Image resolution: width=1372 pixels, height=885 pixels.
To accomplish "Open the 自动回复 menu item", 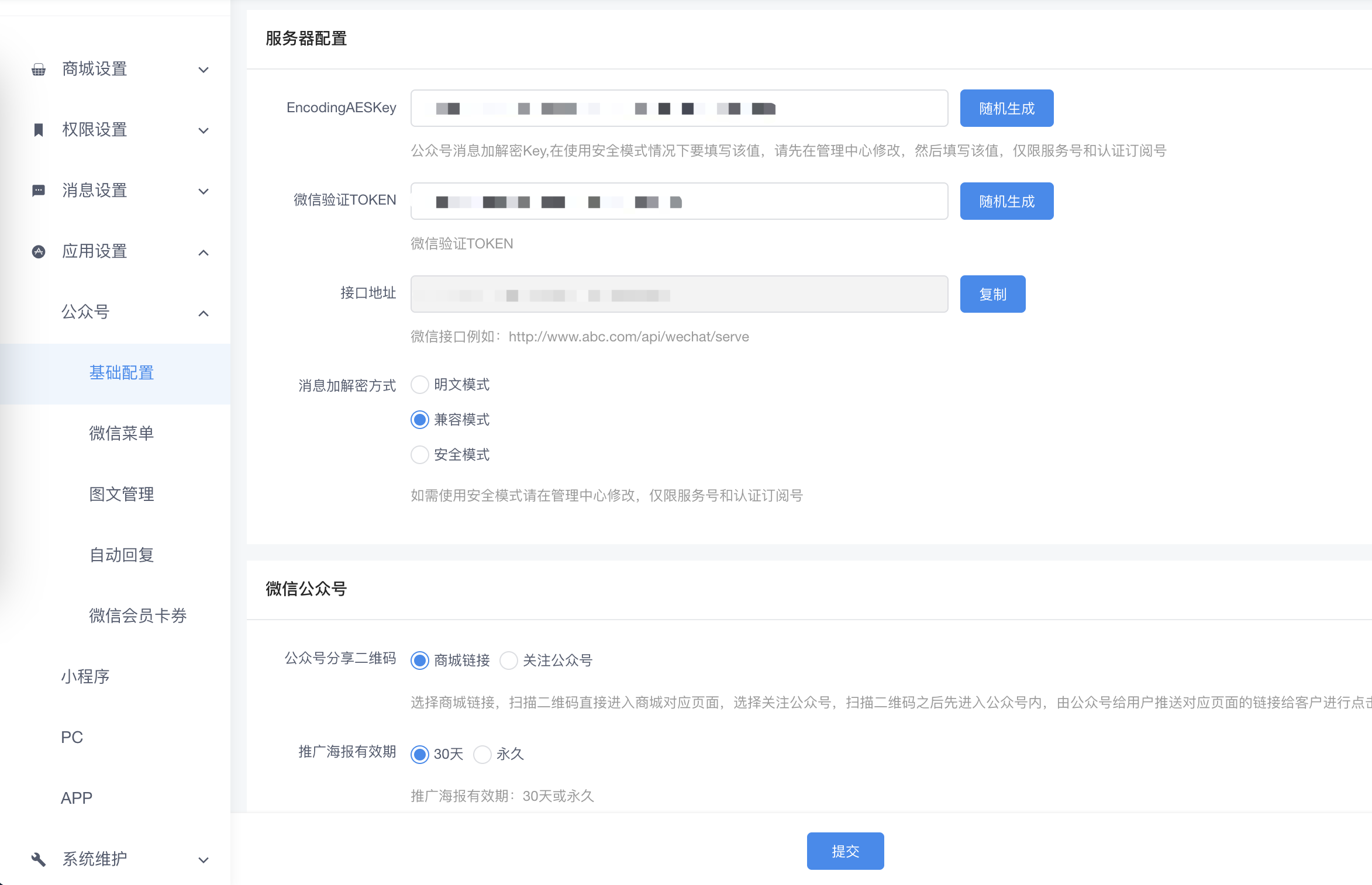I will click(x=122, y=555).
